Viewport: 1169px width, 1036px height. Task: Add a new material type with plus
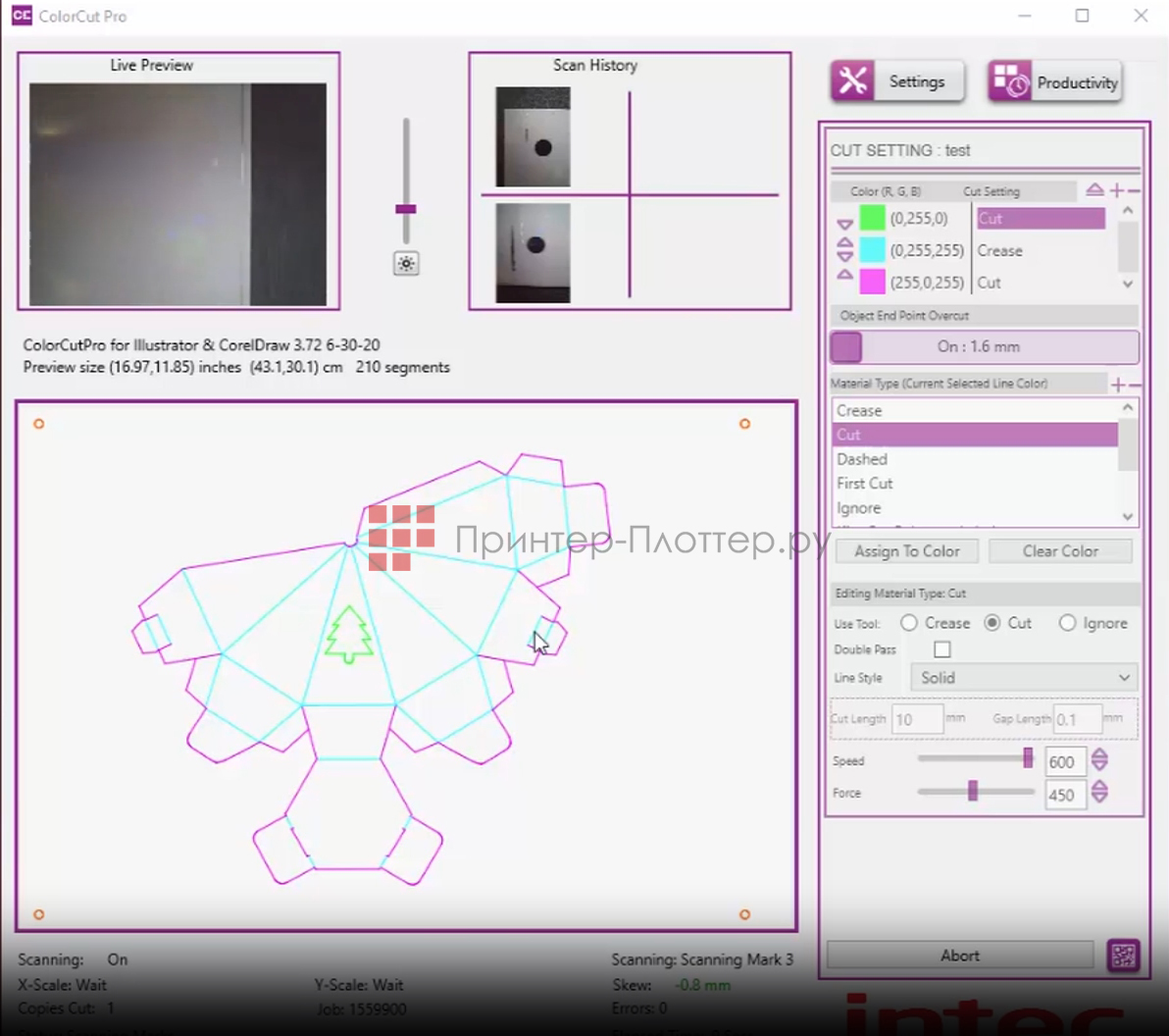pyautogui.click(x=1116, y=385)
